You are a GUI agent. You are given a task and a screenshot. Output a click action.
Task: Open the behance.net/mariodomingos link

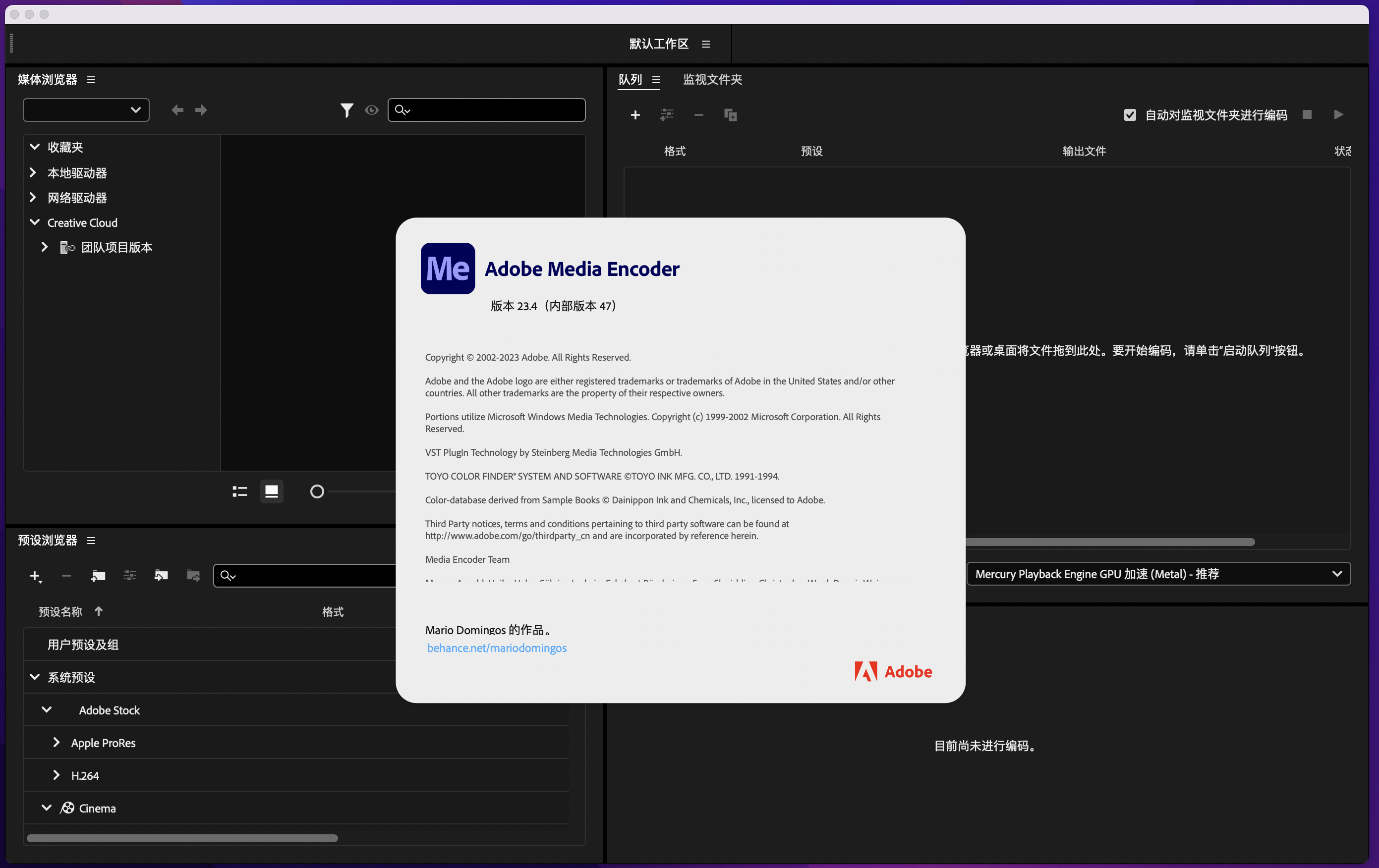click(497, 648)
